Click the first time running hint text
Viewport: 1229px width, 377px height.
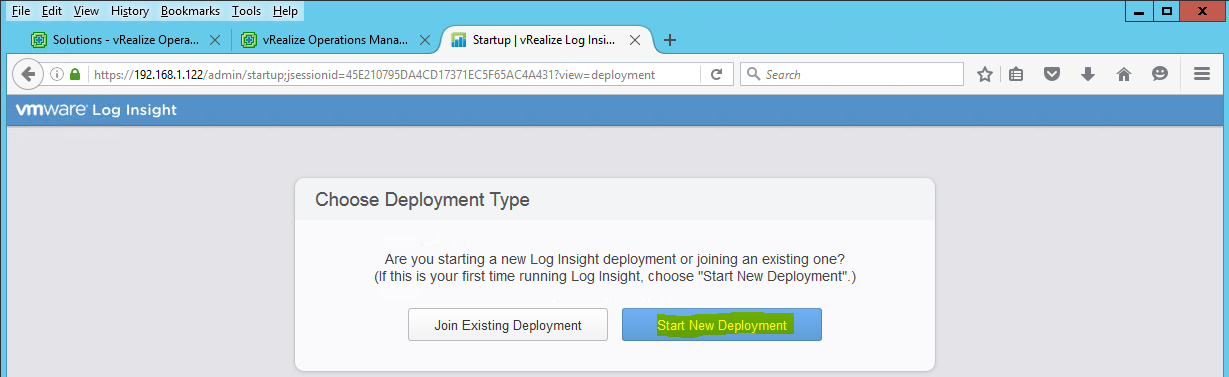pos(615,276)
